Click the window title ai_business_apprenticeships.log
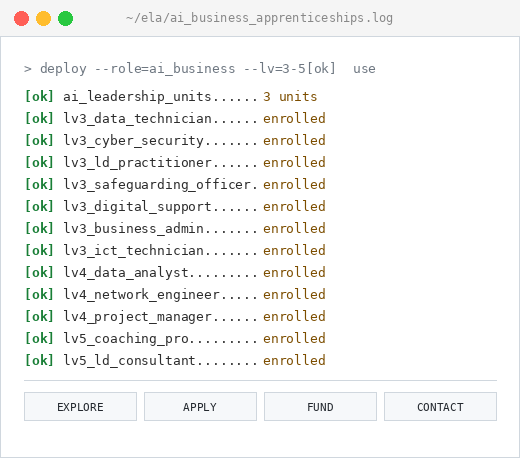 point(259,18)
